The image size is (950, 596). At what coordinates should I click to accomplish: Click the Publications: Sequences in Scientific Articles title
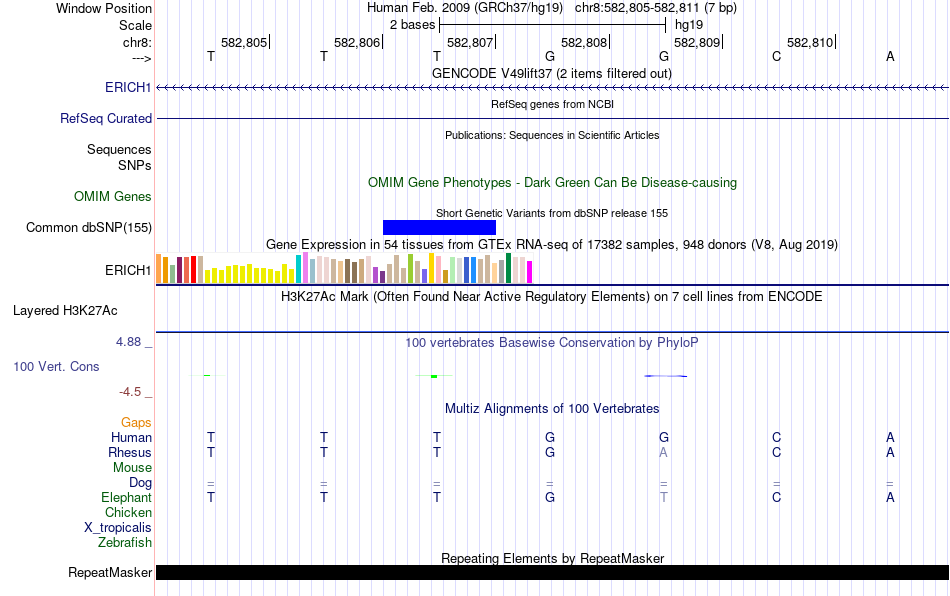point(552,135)
